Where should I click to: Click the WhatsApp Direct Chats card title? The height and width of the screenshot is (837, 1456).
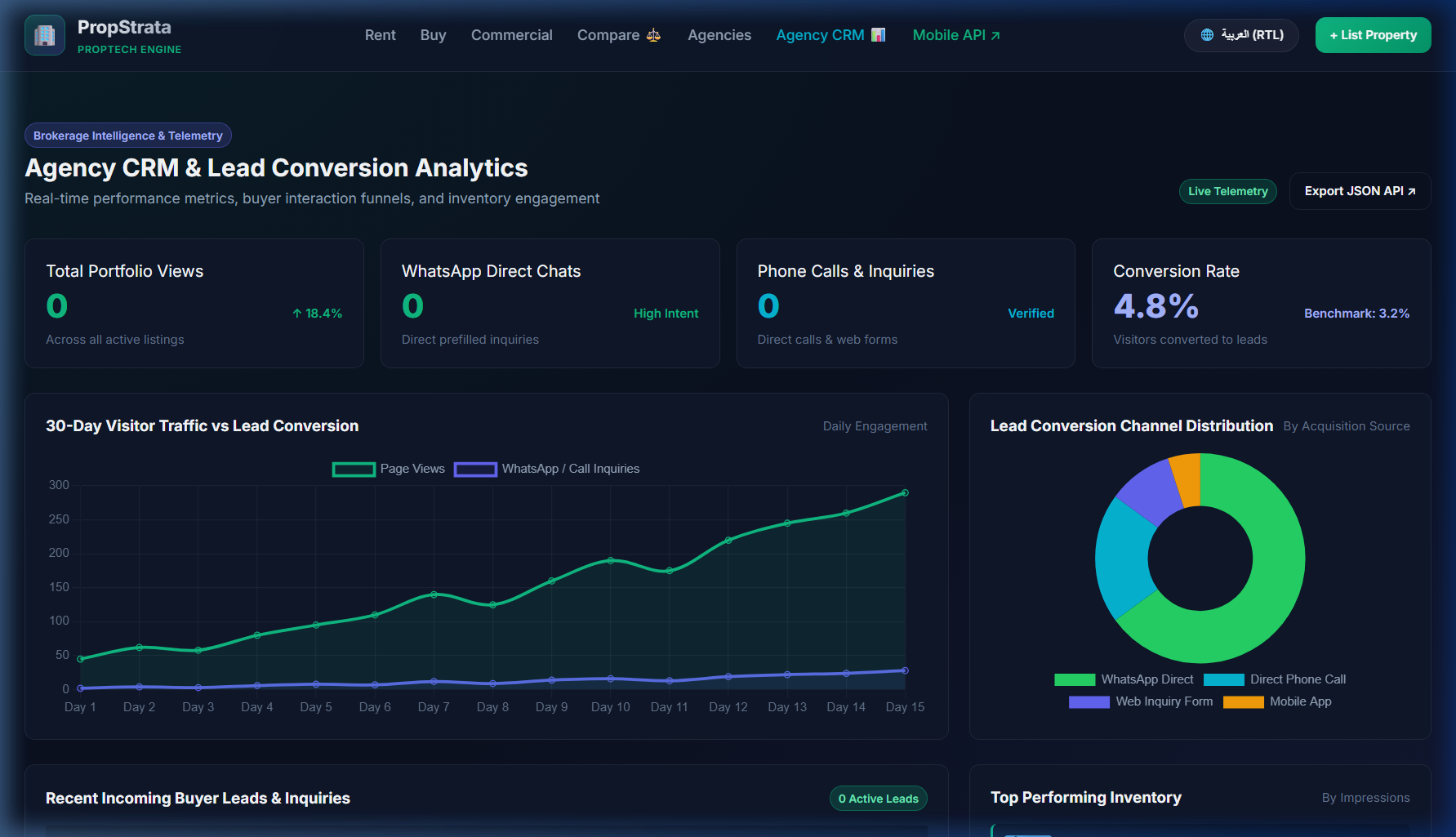pyautogui.click(x=491, y=271)
